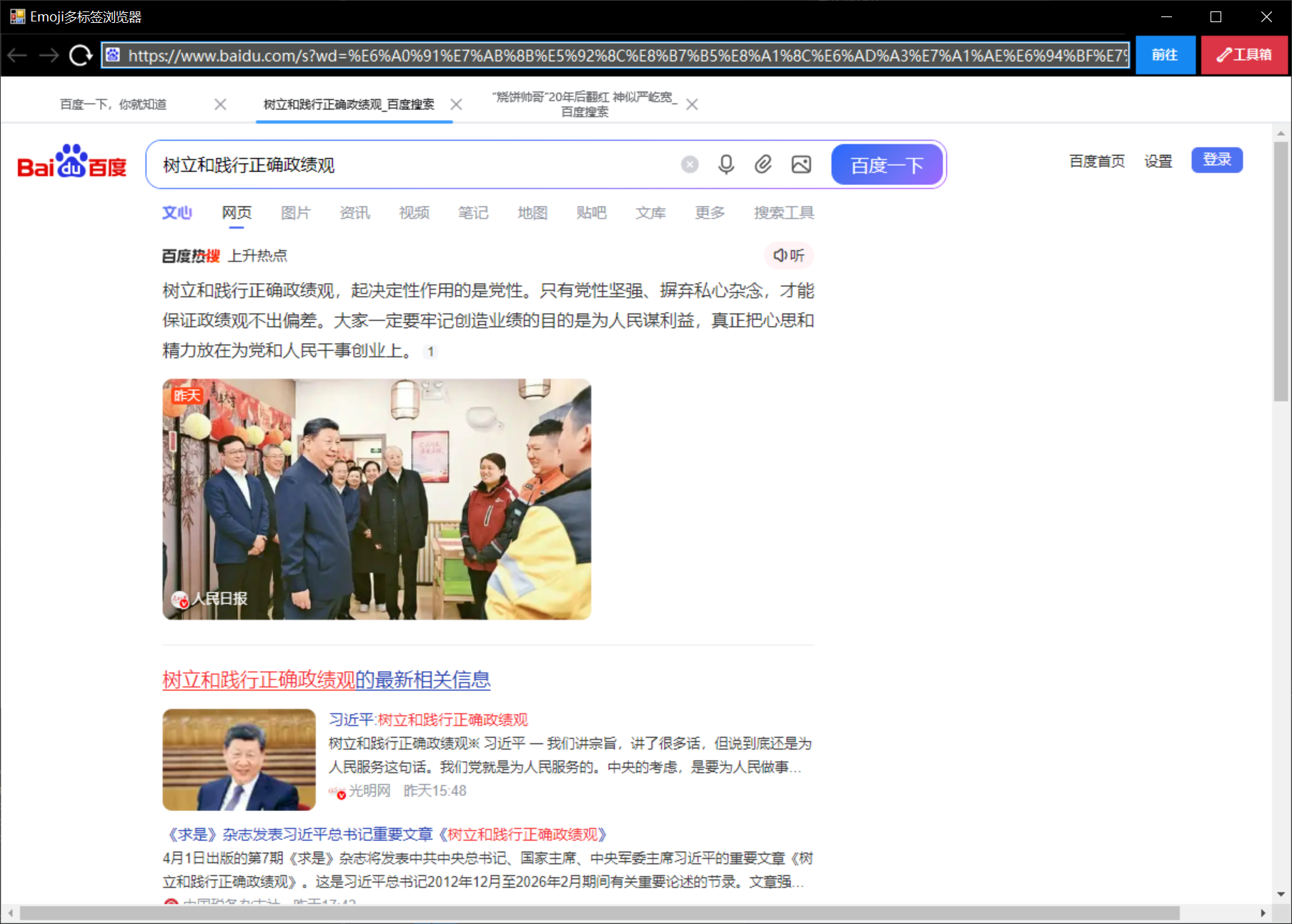
Task: Close the 百度一下，你就知道 tab
Action: [220, 104]
